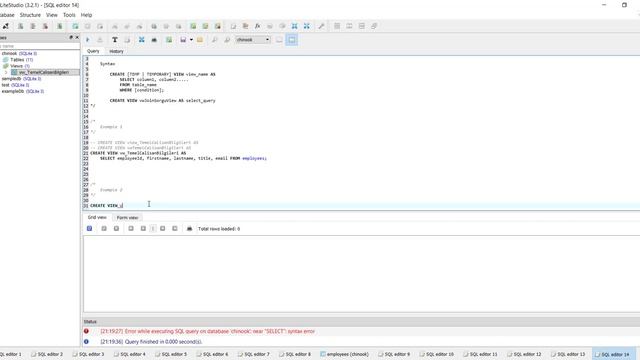Open the save options dropdown arrow
The width and height of the screenshot is (640, 360).
[x=191, y=40]
